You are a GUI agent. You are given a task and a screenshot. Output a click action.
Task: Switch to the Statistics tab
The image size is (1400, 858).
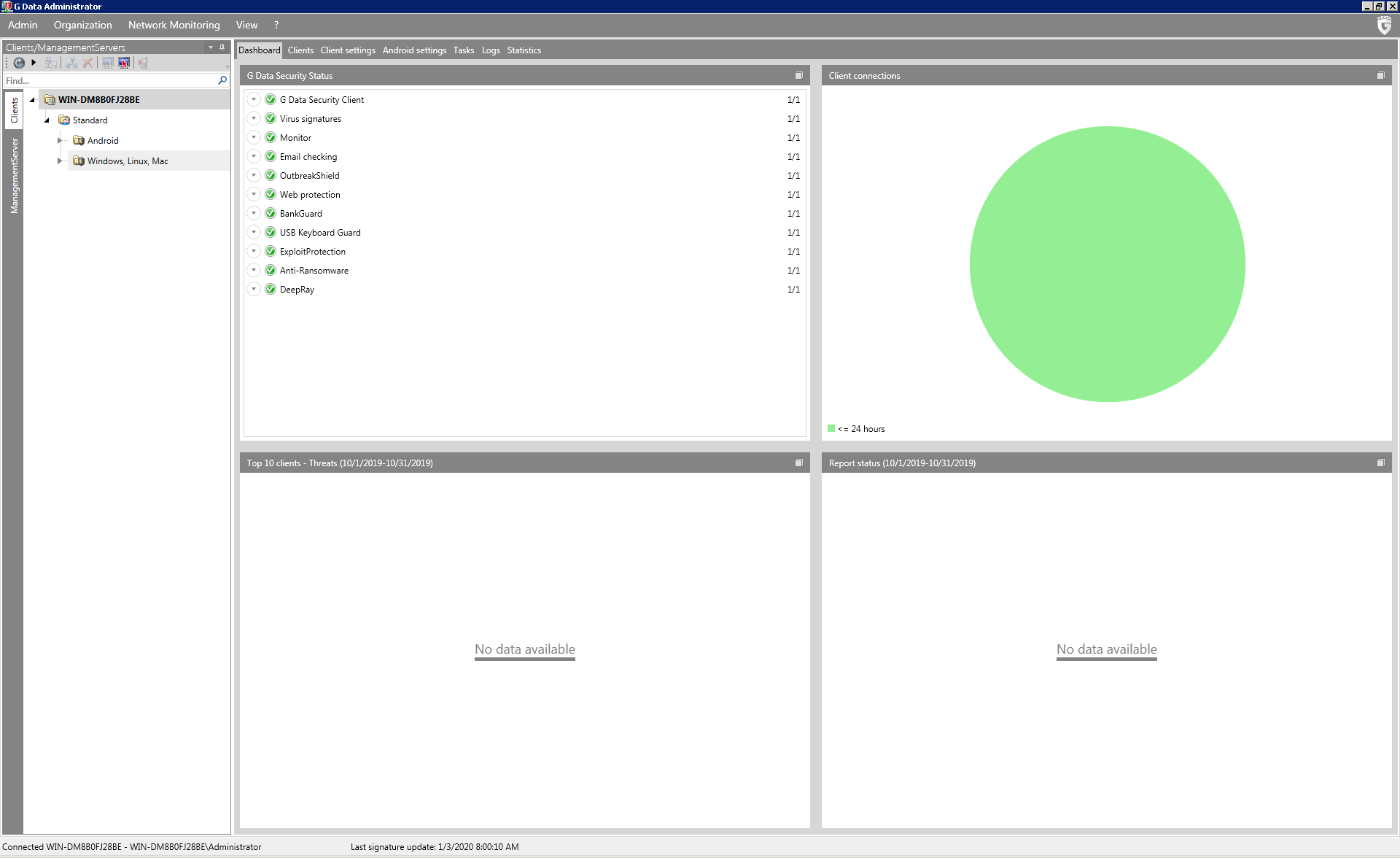pos(524,50)
